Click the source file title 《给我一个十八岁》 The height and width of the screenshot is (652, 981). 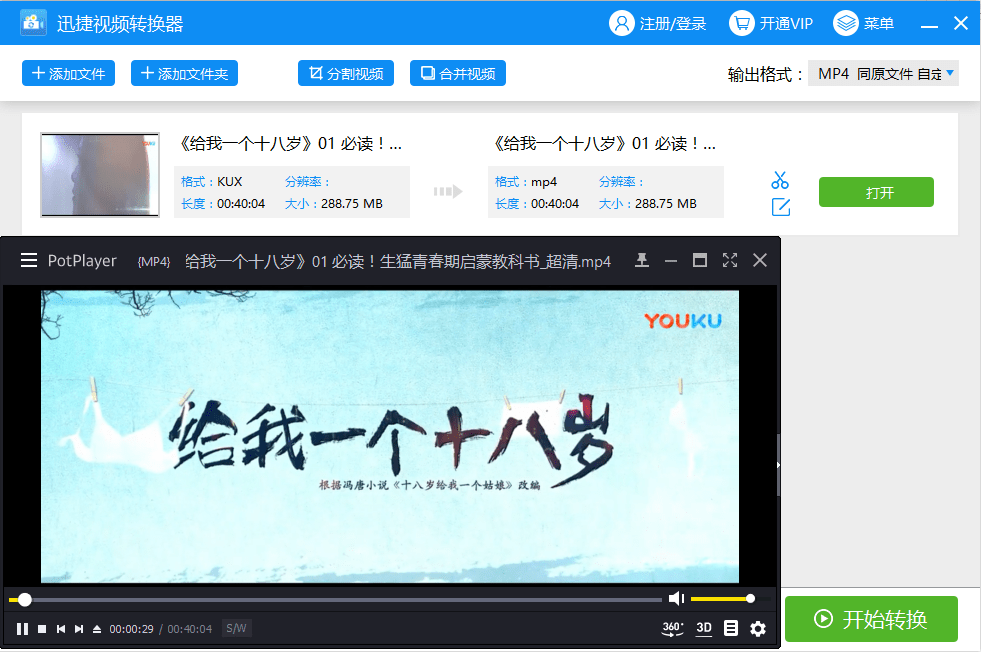[290, 144]
